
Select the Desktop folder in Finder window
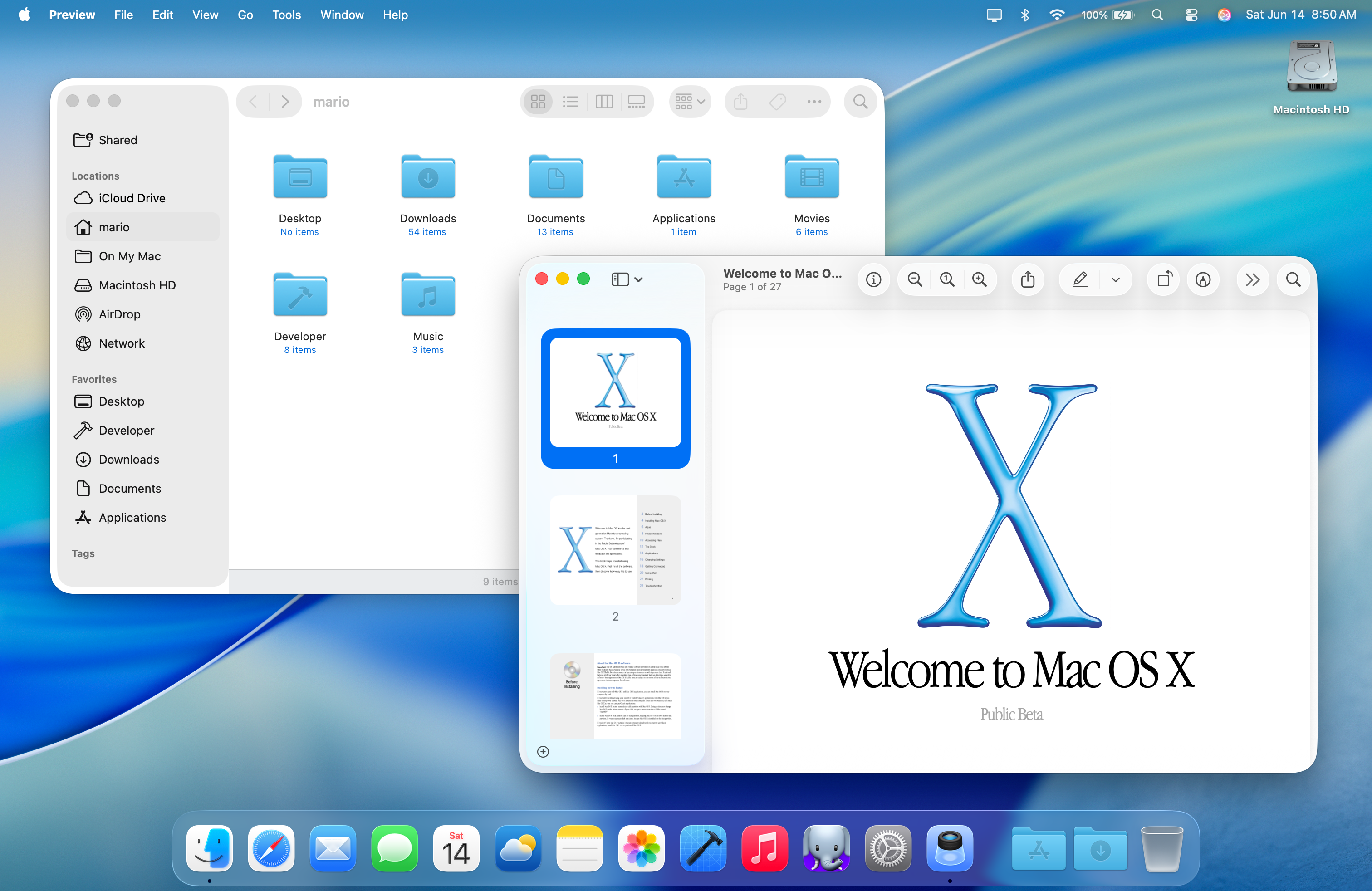click(300, 177)
